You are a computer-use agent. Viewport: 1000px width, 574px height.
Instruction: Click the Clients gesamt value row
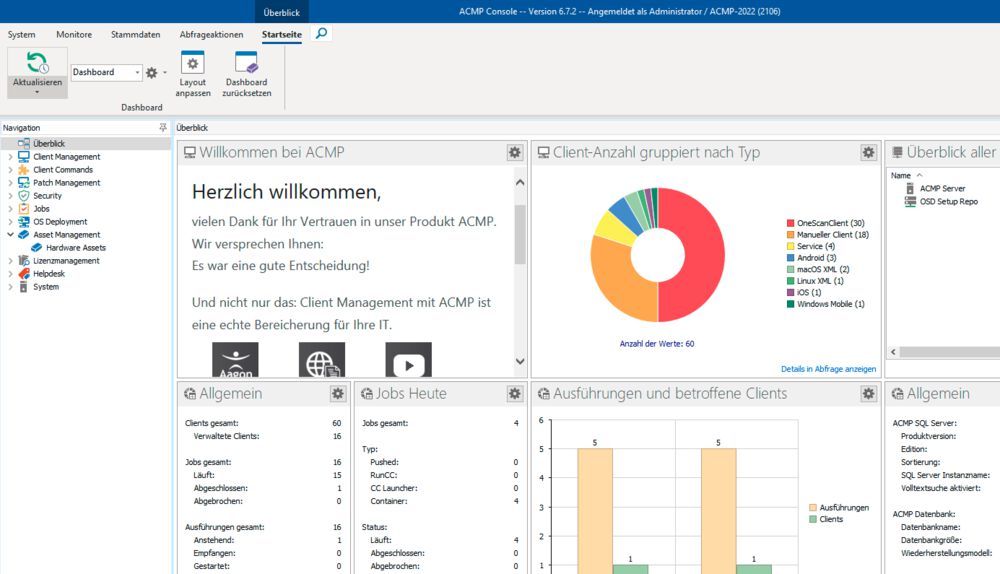(x=263, y=423)
